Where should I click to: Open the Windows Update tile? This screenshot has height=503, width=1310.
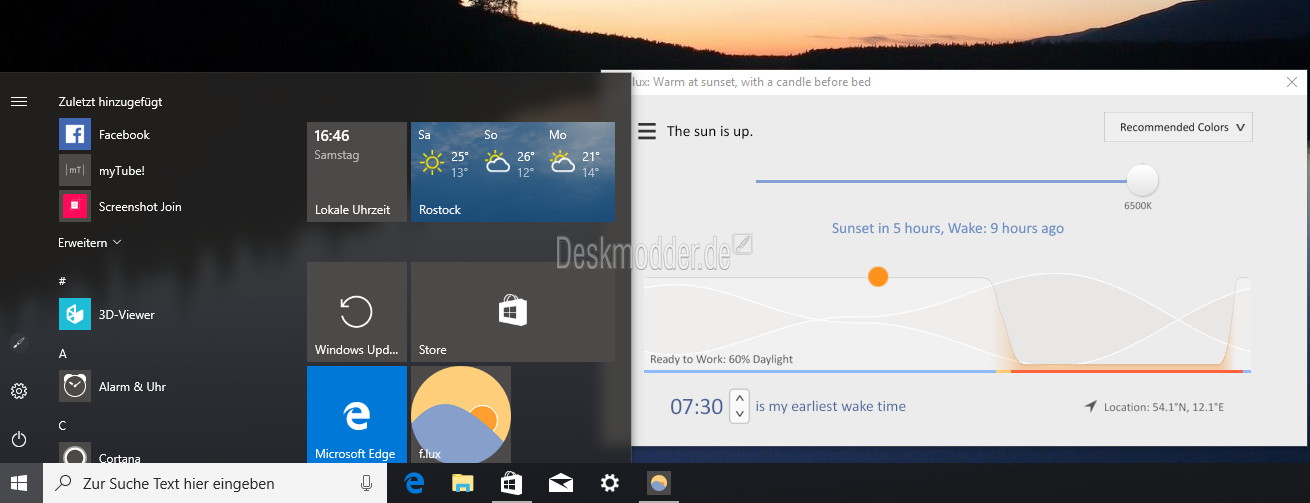(357, 312)
